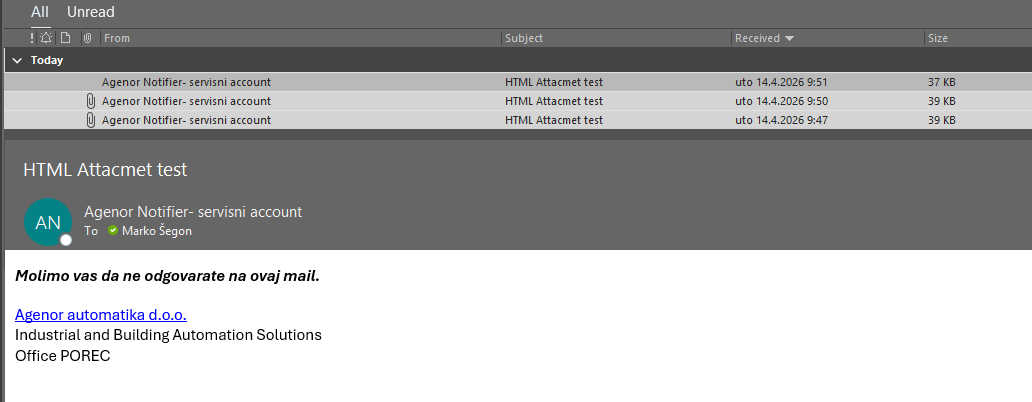Click paperclip icon on the 9:50 email
The image size is (1032, 402).
[x=90, y=101]
